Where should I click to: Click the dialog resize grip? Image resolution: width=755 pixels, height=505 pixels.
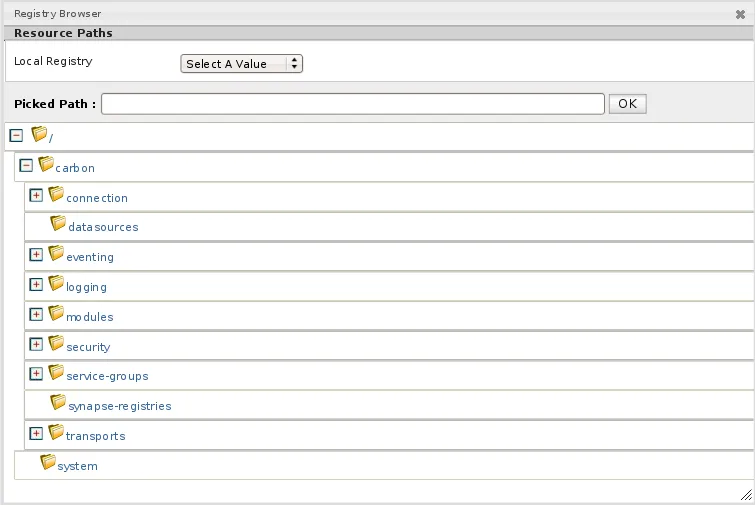[x=746, y=494]
